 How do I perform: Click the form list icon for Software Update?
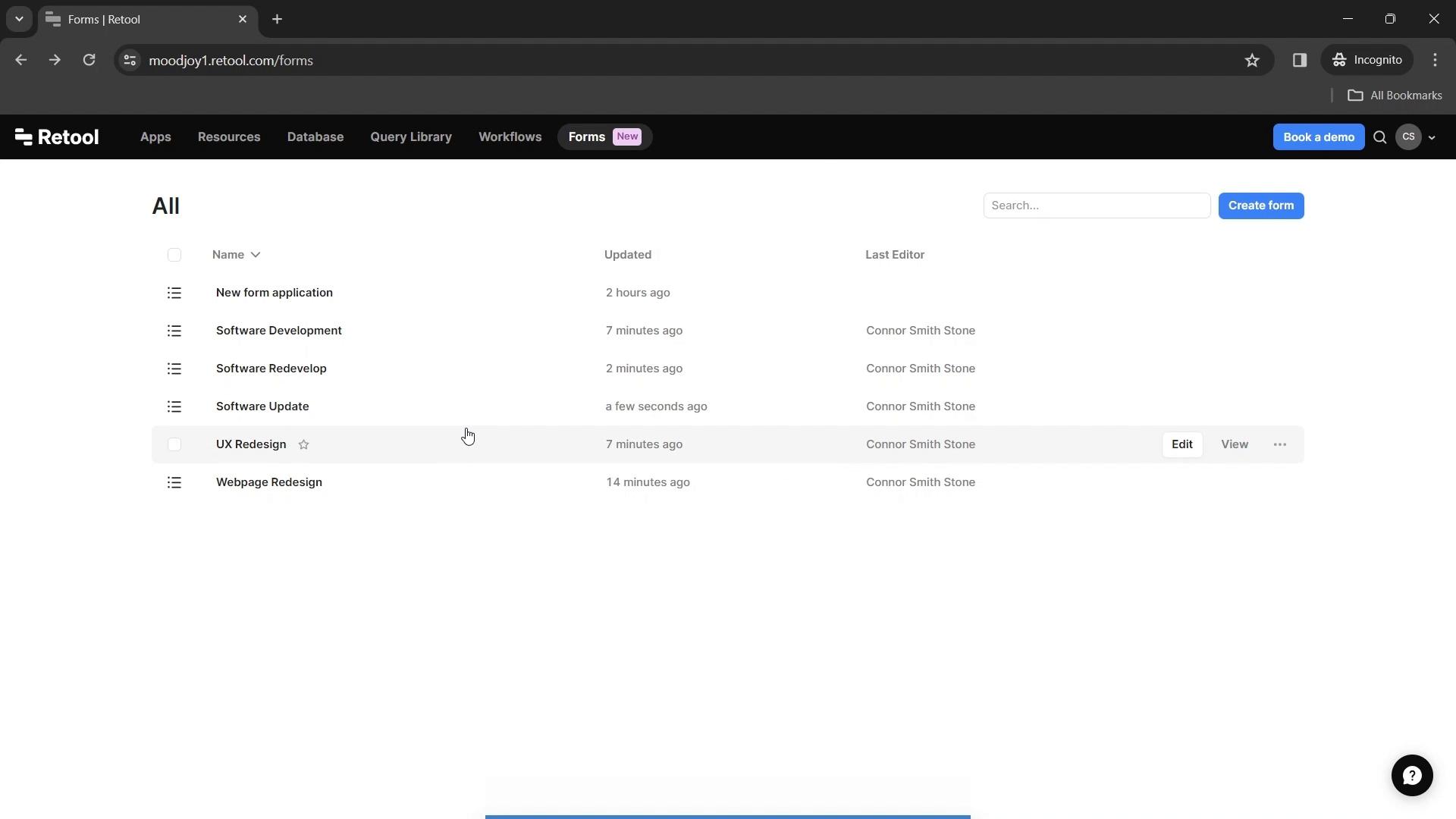[174, 406]
